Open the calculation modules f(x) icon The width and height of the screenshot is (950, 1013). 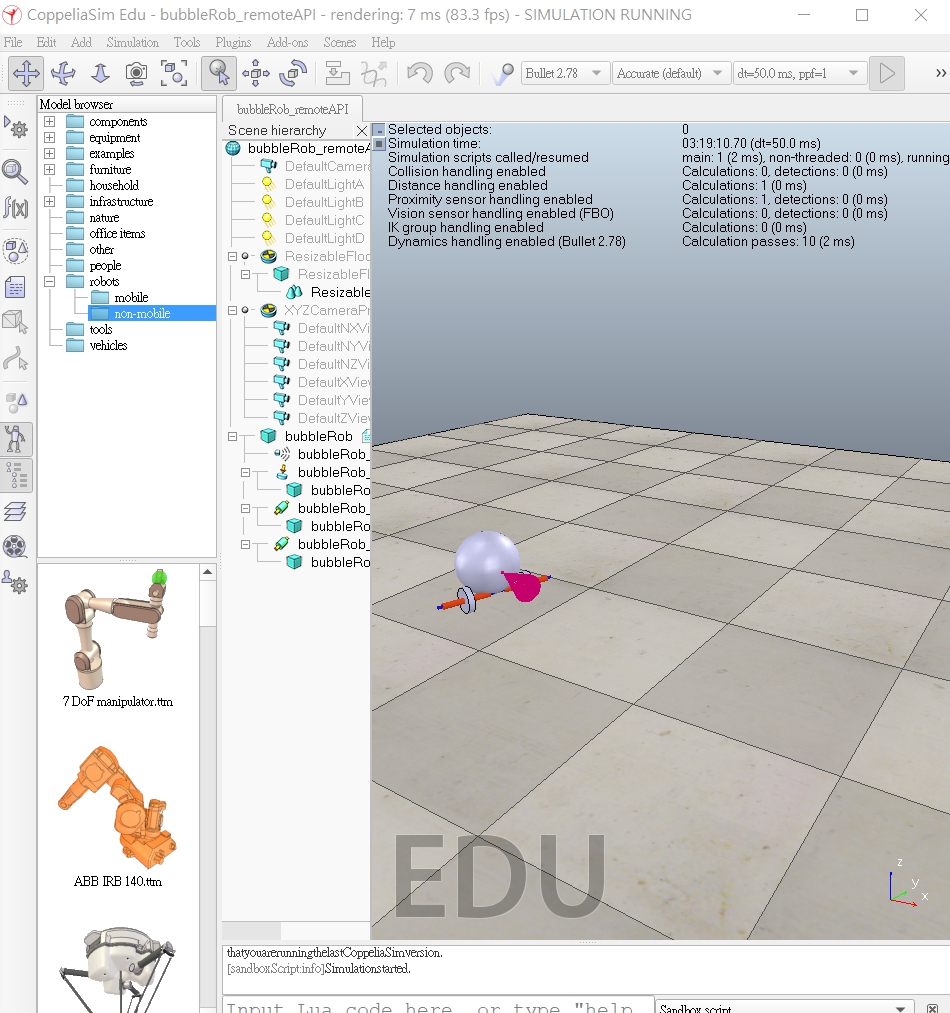click(x=16, y=208)
